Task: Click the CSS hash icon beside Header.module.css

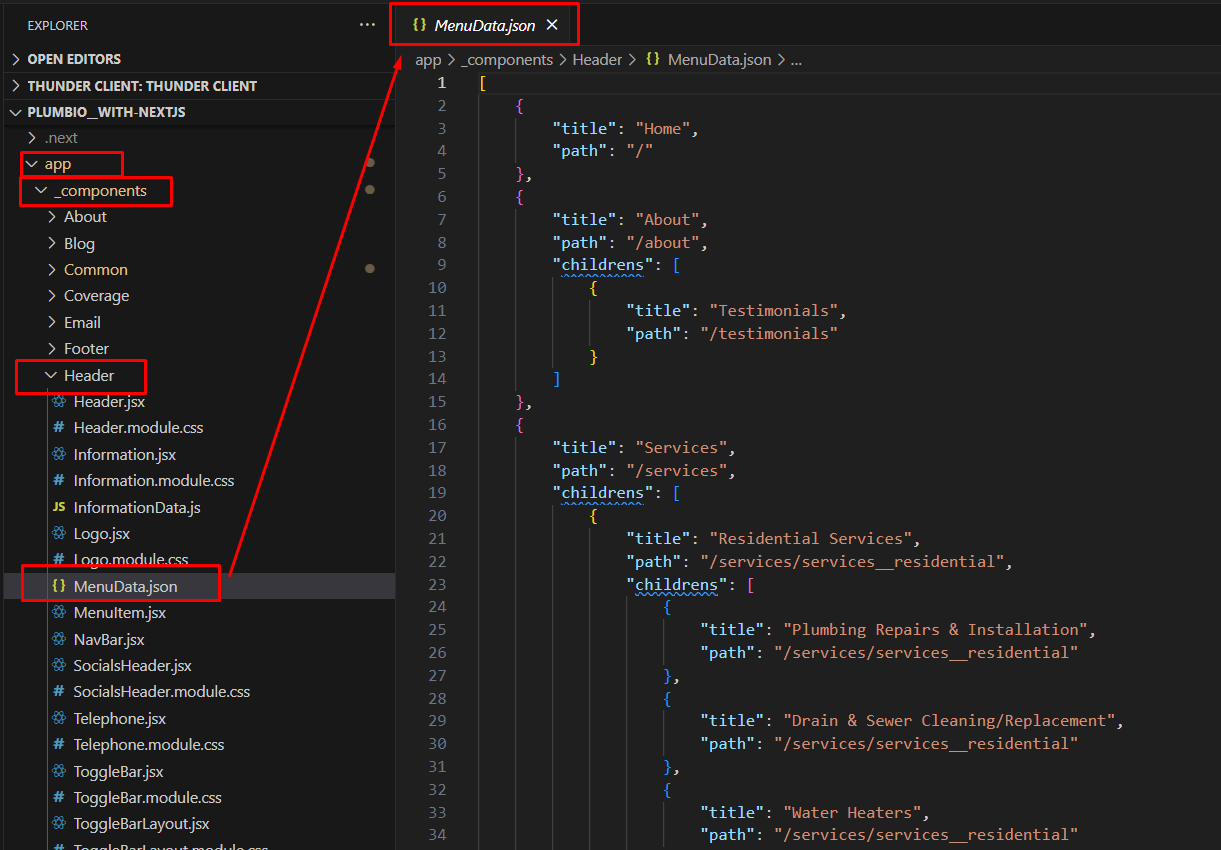Action: [x=59, y=427]
